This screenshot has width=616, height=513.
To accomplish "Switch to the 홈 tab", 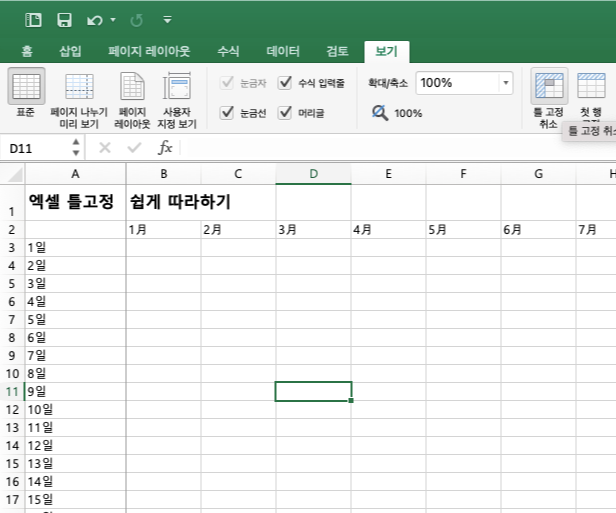I will pos(27,51).
